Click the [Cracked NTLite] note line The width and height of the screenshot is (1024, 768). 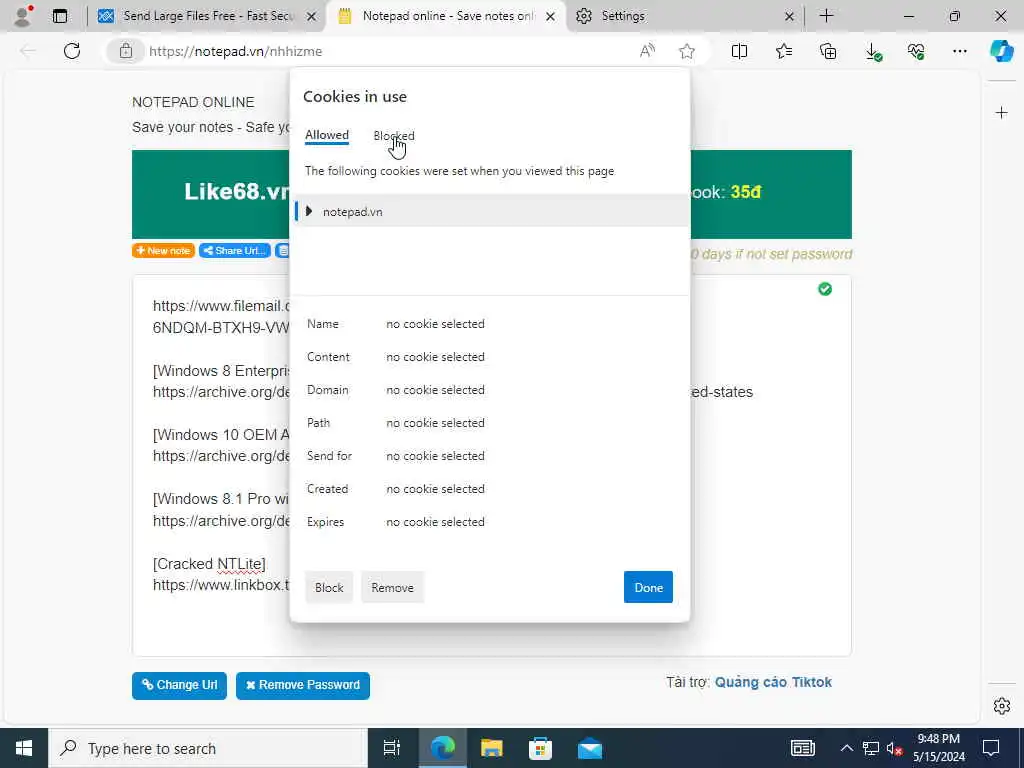click(x=209, y=564)
